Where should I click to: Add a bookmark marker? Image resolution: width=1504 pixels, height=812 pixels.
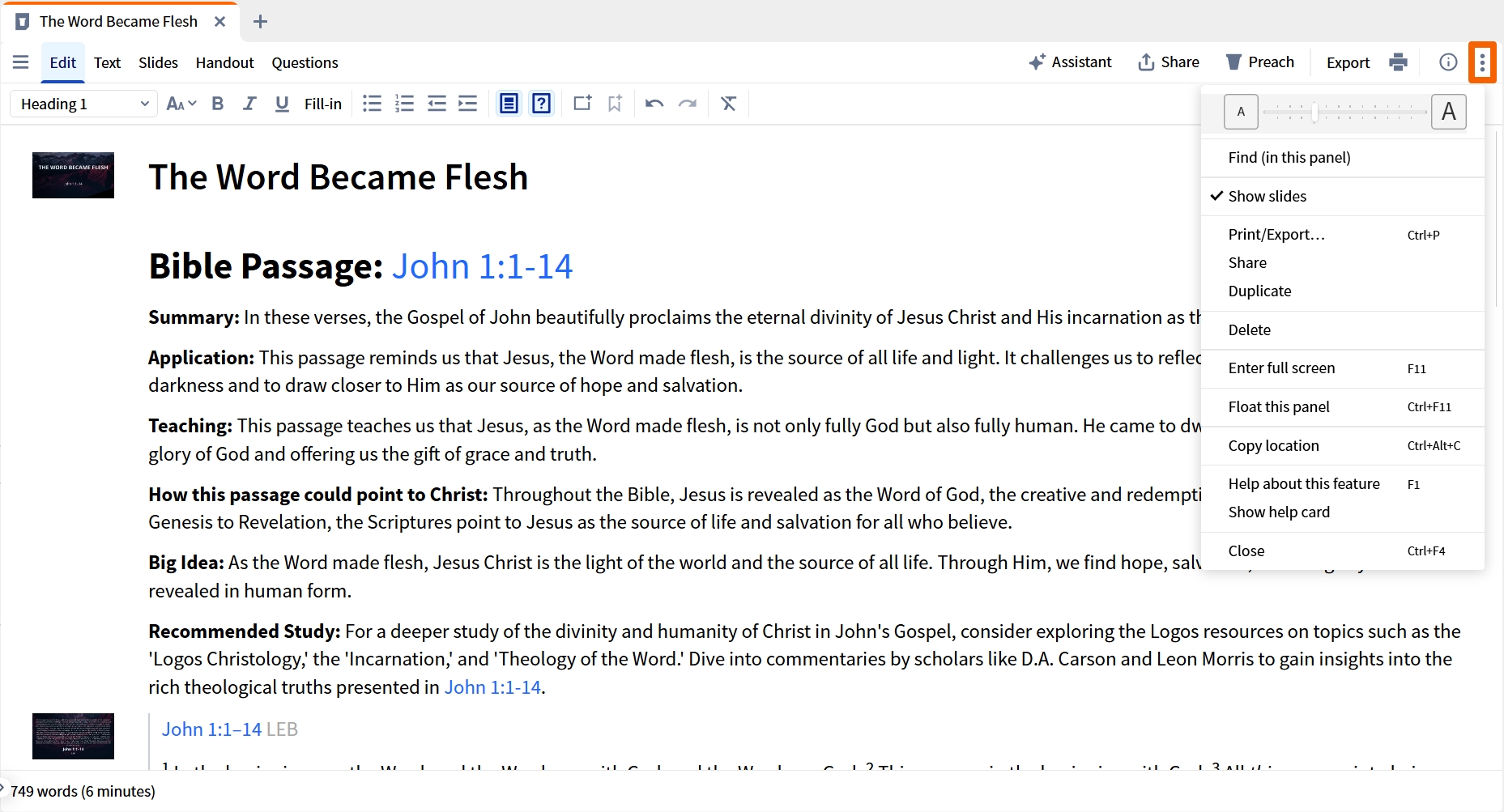coord(615,104)
